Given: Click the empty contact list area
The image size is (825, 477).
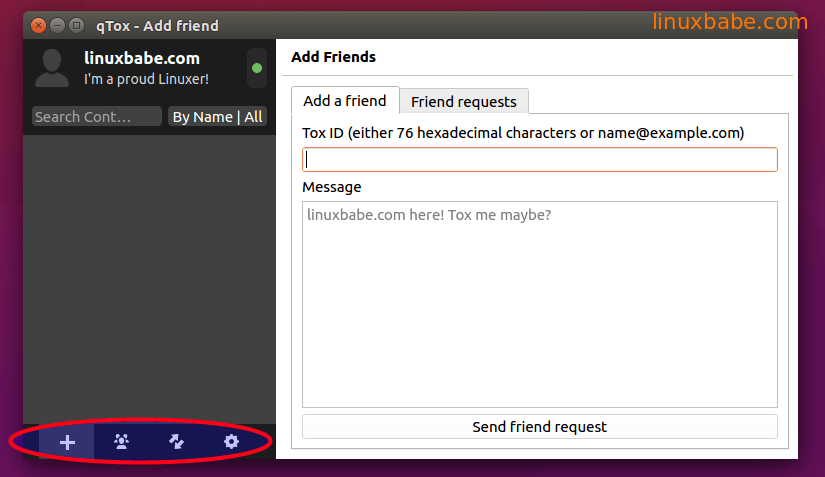Looking at the screenshot, I should tap(149, 270).
